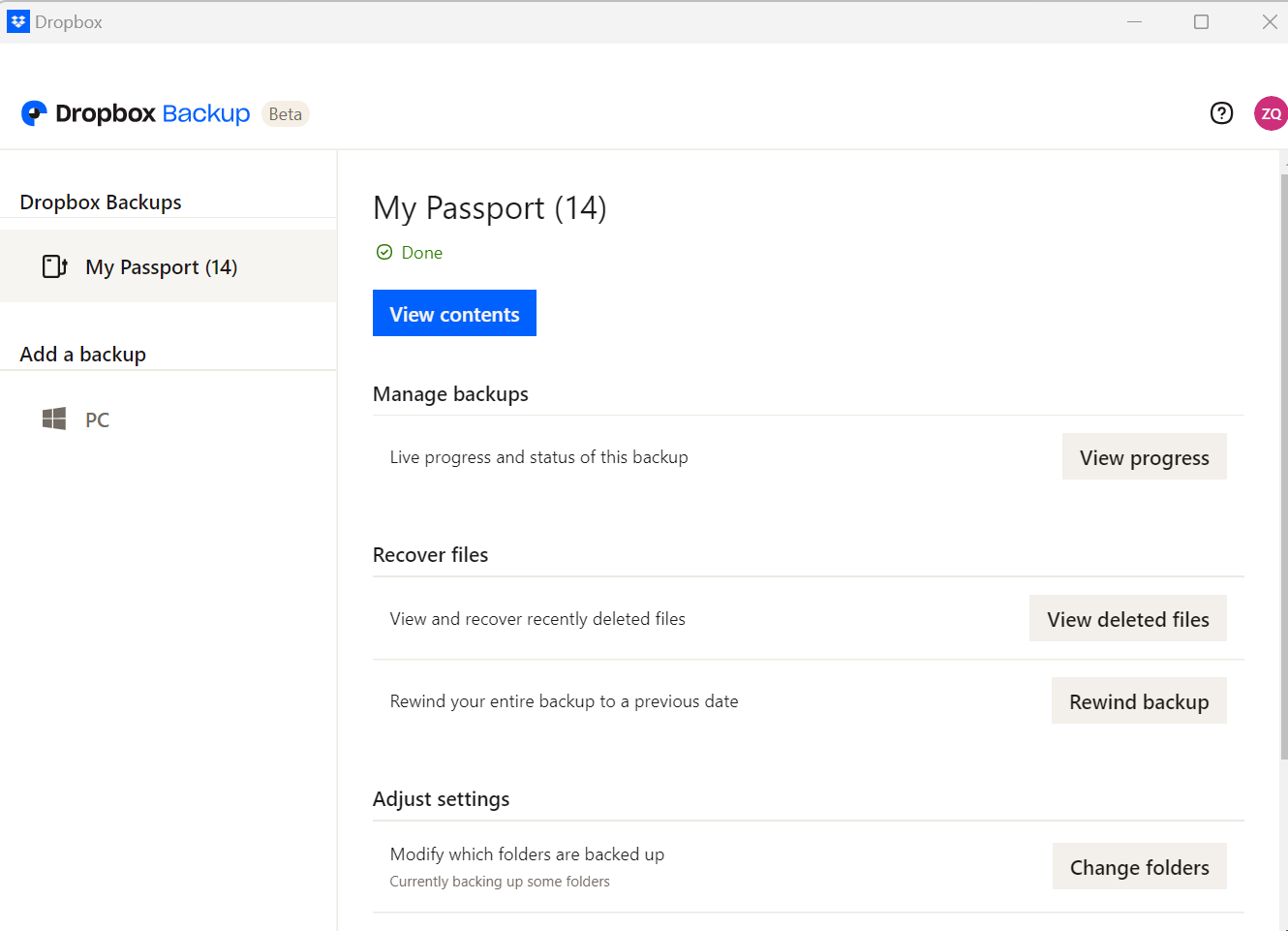Click the 'Dropbox Backups' sidebar heading

point(101,202)
